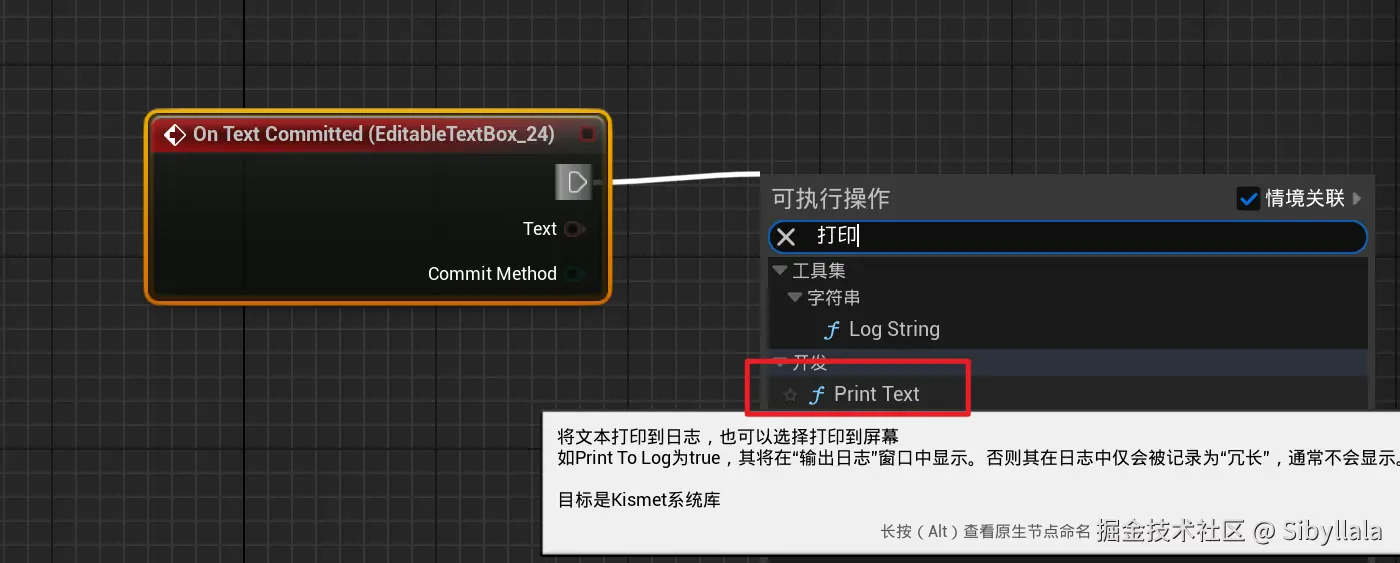Collapse the 开发 category
Screen dimensions: 1400x563
point(780,363)
